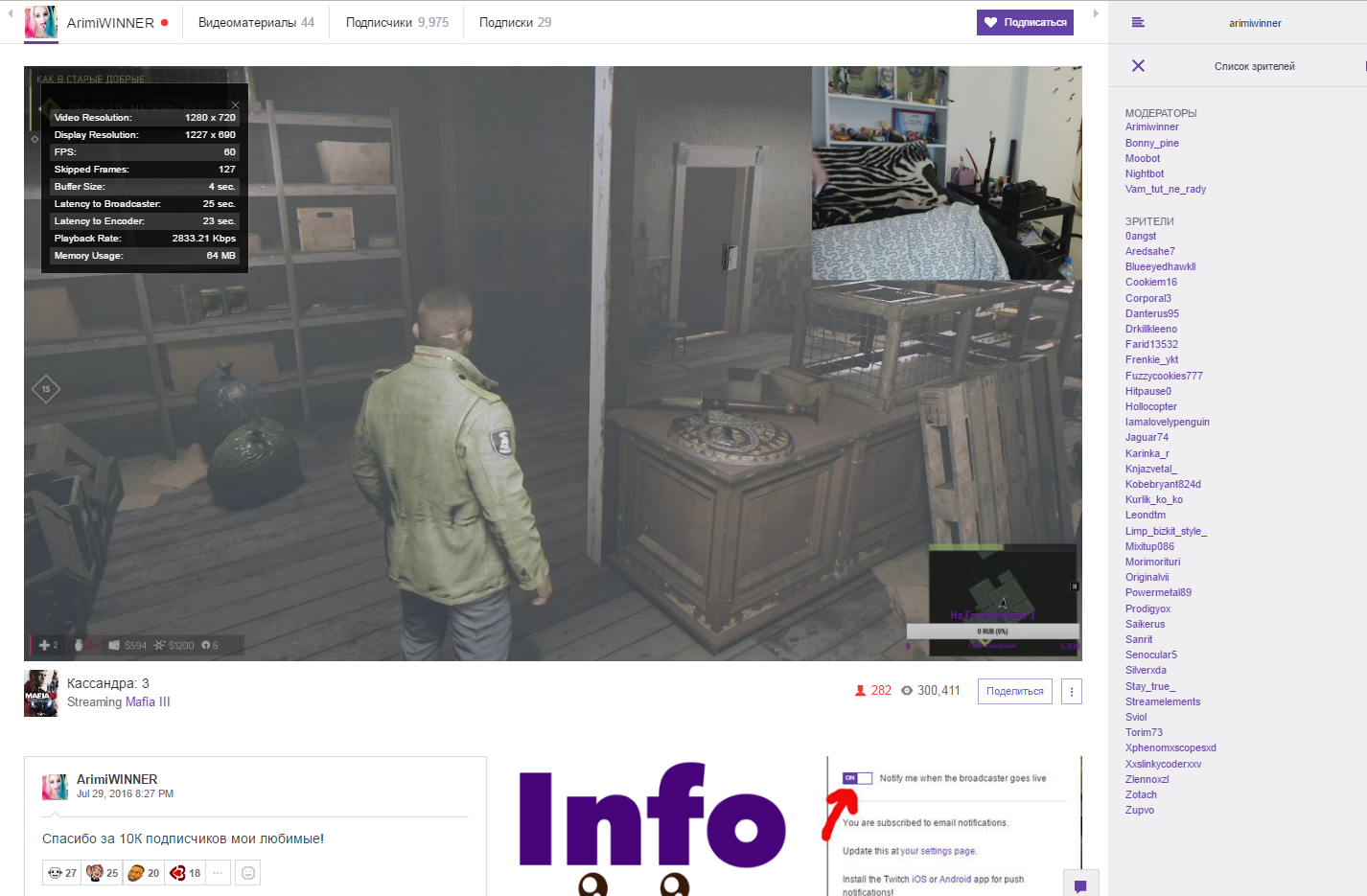Open the three-dot options menu under video
This screenshot has width=1367, height=896.
(1072, 691)
